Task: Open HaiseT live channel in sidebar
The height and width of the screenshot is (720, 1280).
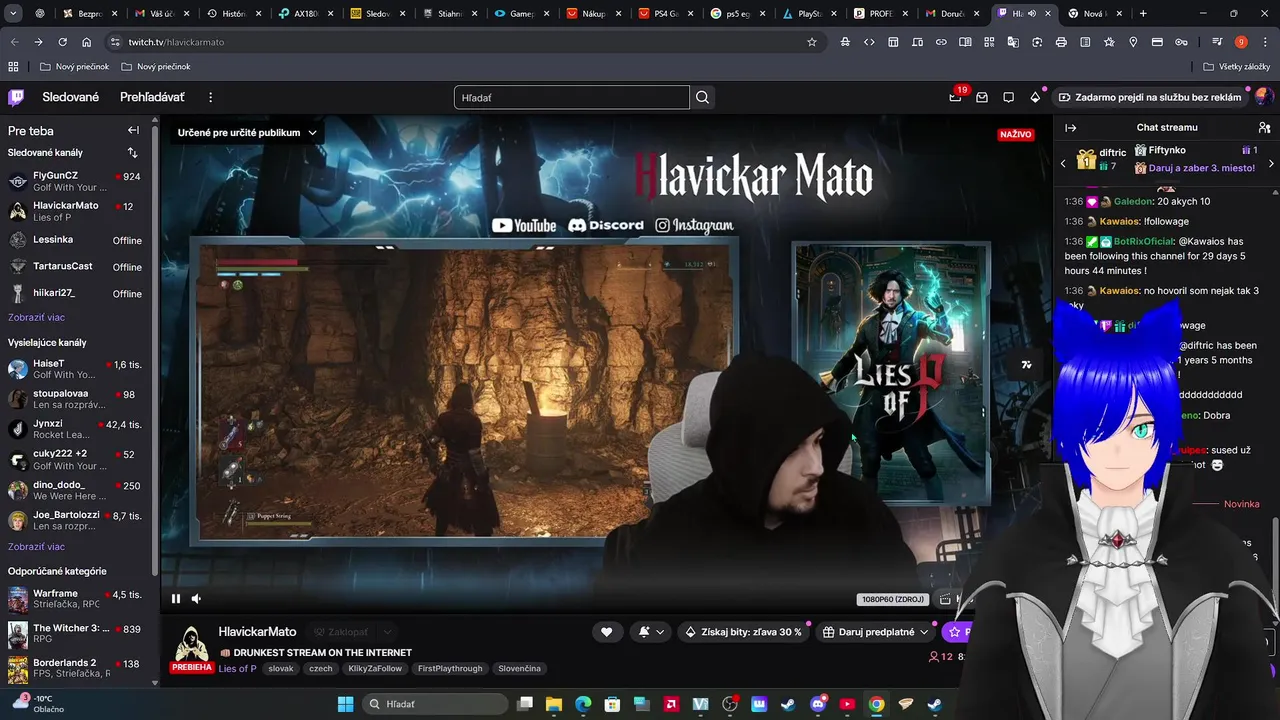Action: [x=78, y=369]
